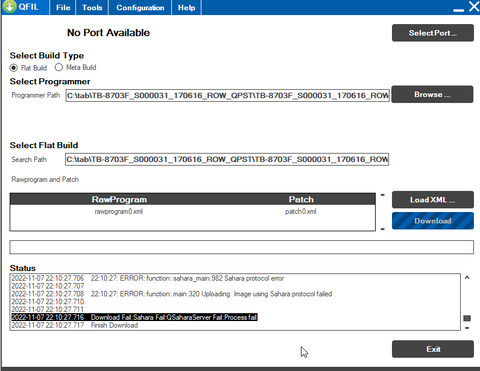
Task: Open the Configuration menu
Action: 140,8
